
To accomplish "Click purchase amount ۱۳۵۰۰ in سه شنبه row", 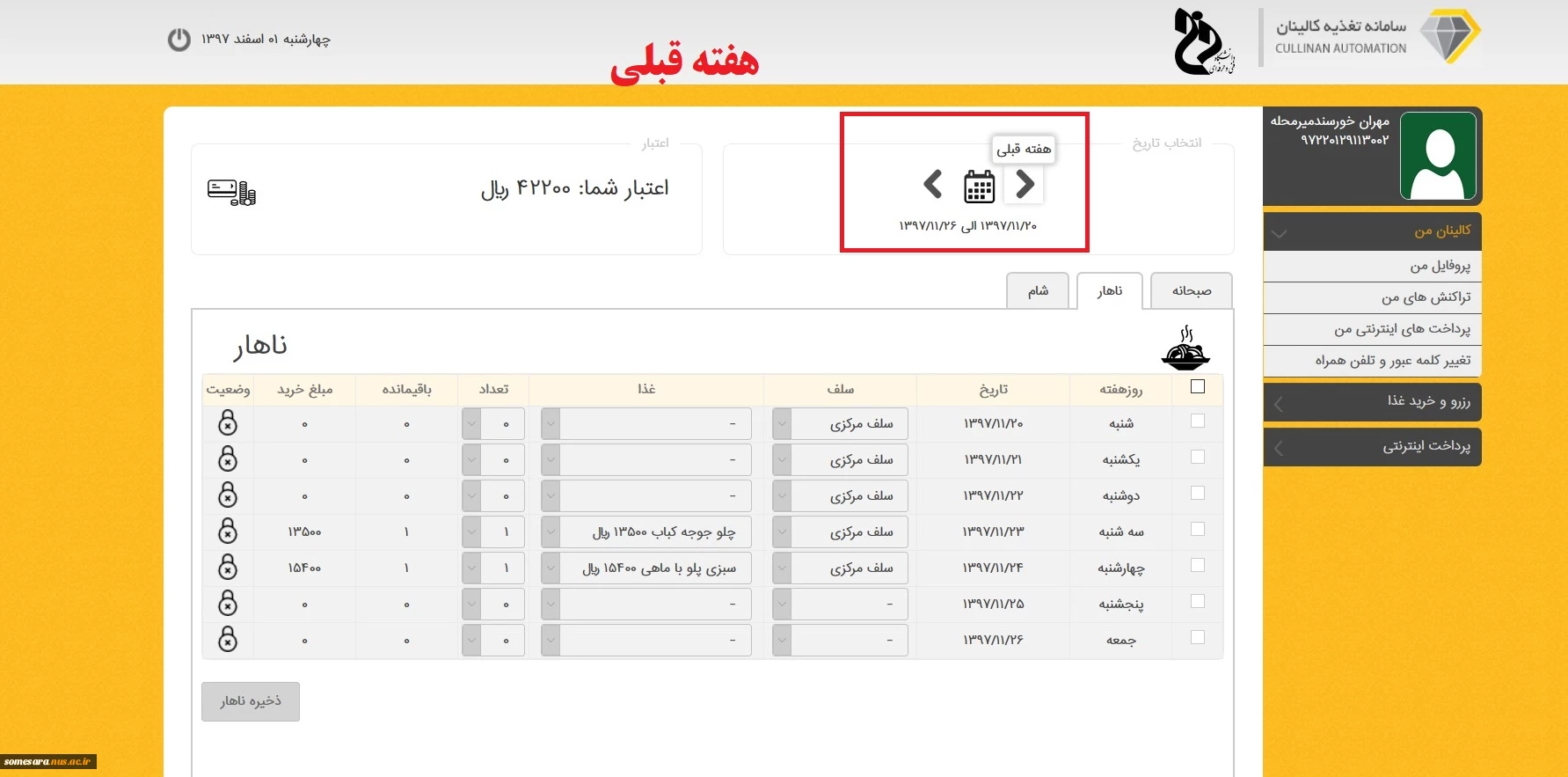I will (x=304, y=532).
